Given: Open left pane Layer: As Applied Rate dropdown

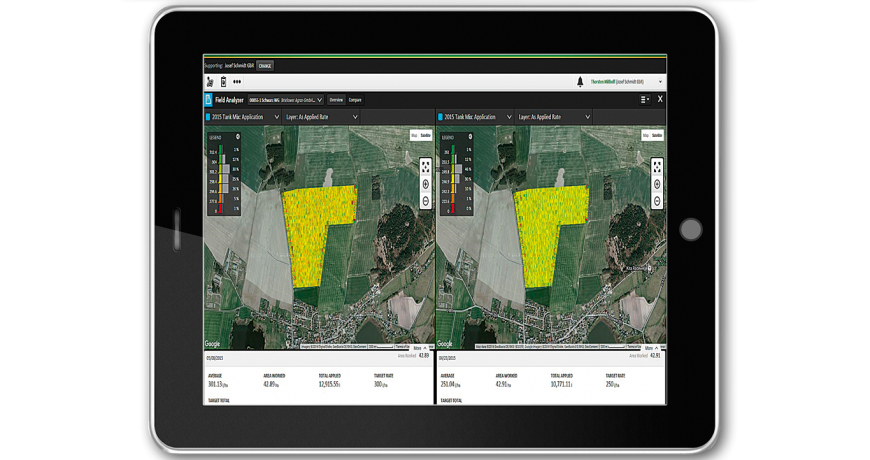Looking at the screenshot, I should 322,117.
